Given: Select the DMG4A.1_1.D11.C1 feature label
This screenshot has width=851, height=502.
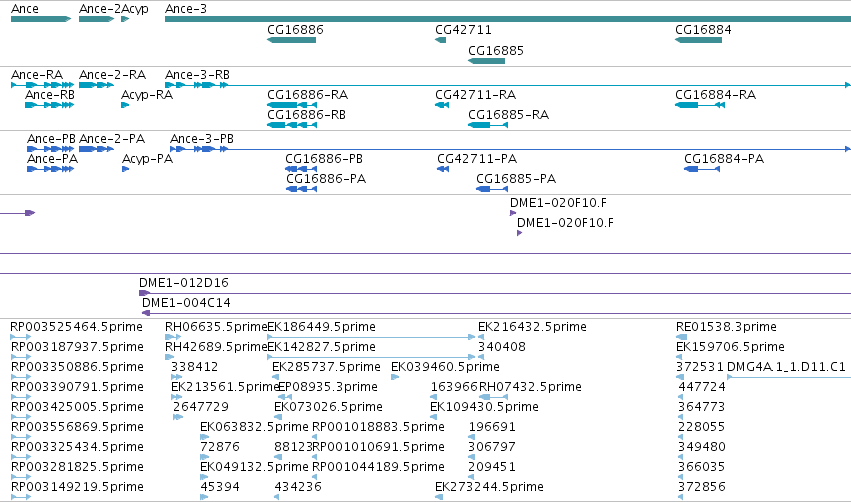Looking at the screenshot, I should pos(786,367).
